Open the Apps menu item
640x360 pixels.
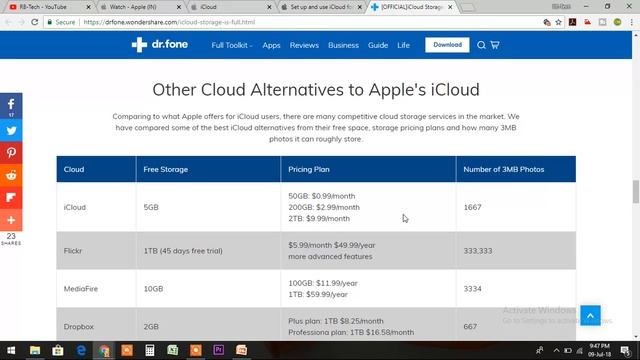[271, 45]
